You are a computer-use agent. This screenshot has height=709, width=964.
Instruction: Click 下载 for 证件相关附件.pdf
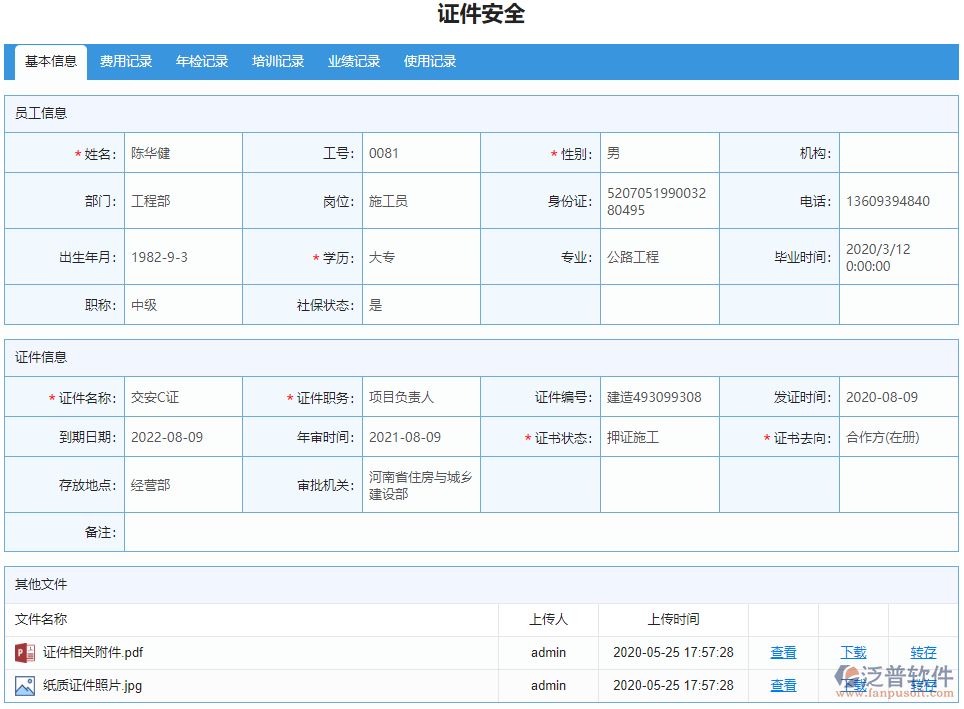pyautogui.click(x=853, y=653)
